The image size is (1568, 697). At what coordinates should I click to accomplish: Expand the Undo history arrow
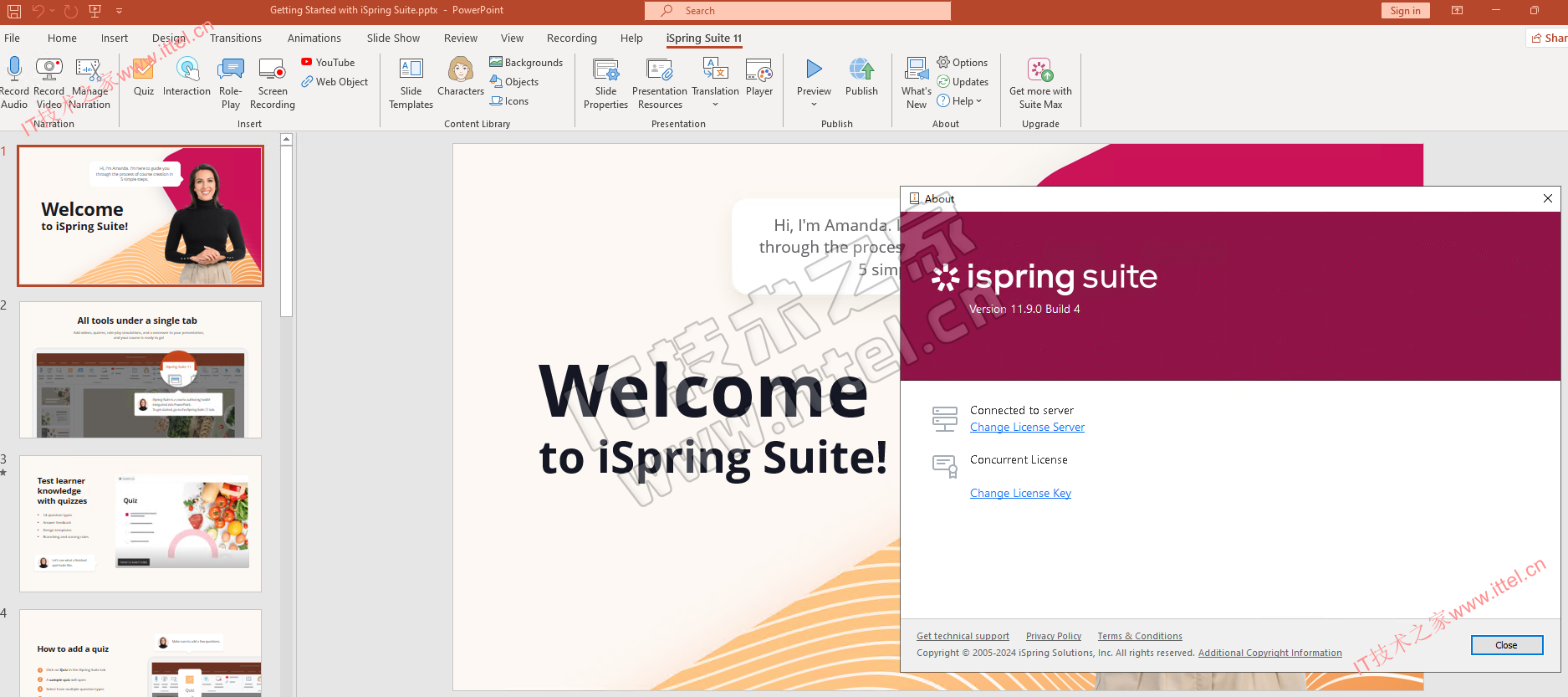pos(52,11)
